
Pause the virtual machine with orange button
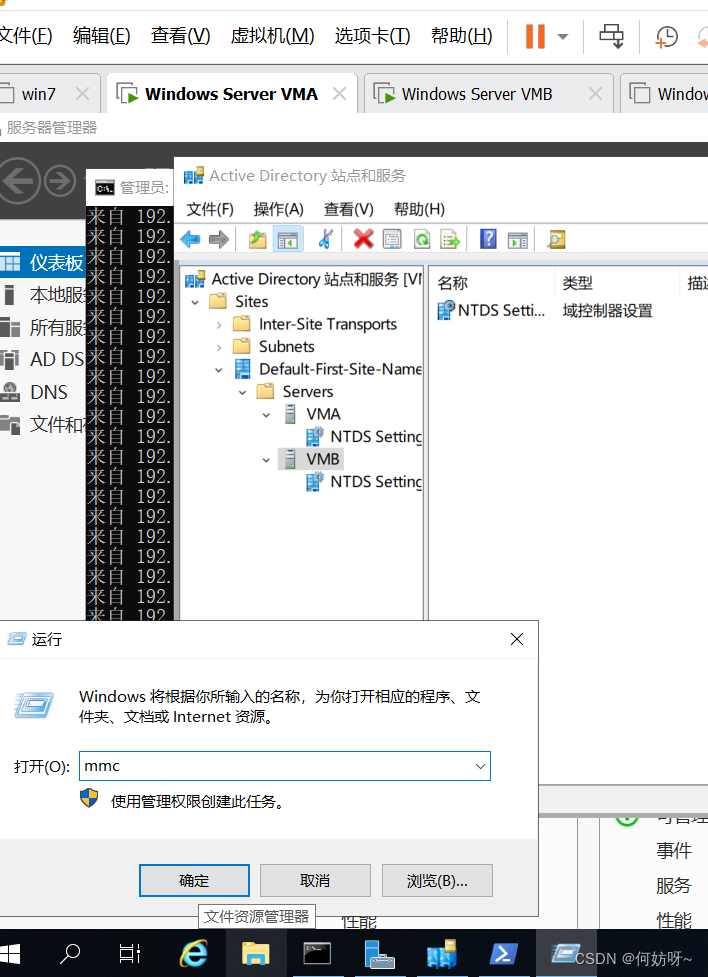pos(535,36)
